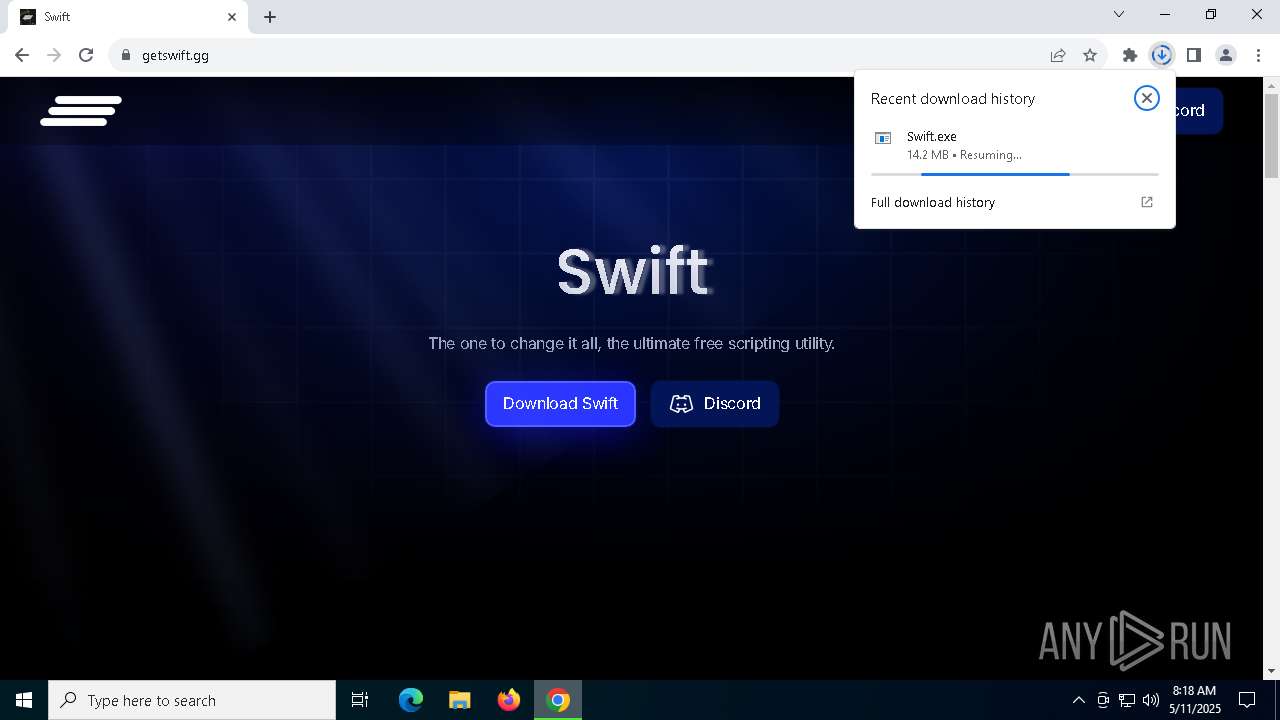Screen dimensions: 1280x720
Task: Open the Chrome three-dot menu
Action: [x=1258, y=55]
